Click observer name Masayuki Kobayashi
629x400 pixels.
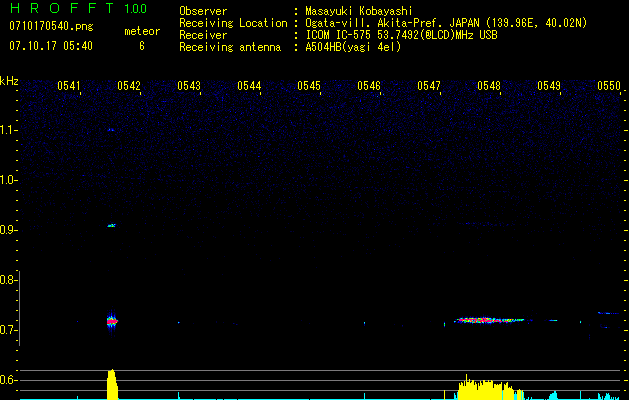359,11
